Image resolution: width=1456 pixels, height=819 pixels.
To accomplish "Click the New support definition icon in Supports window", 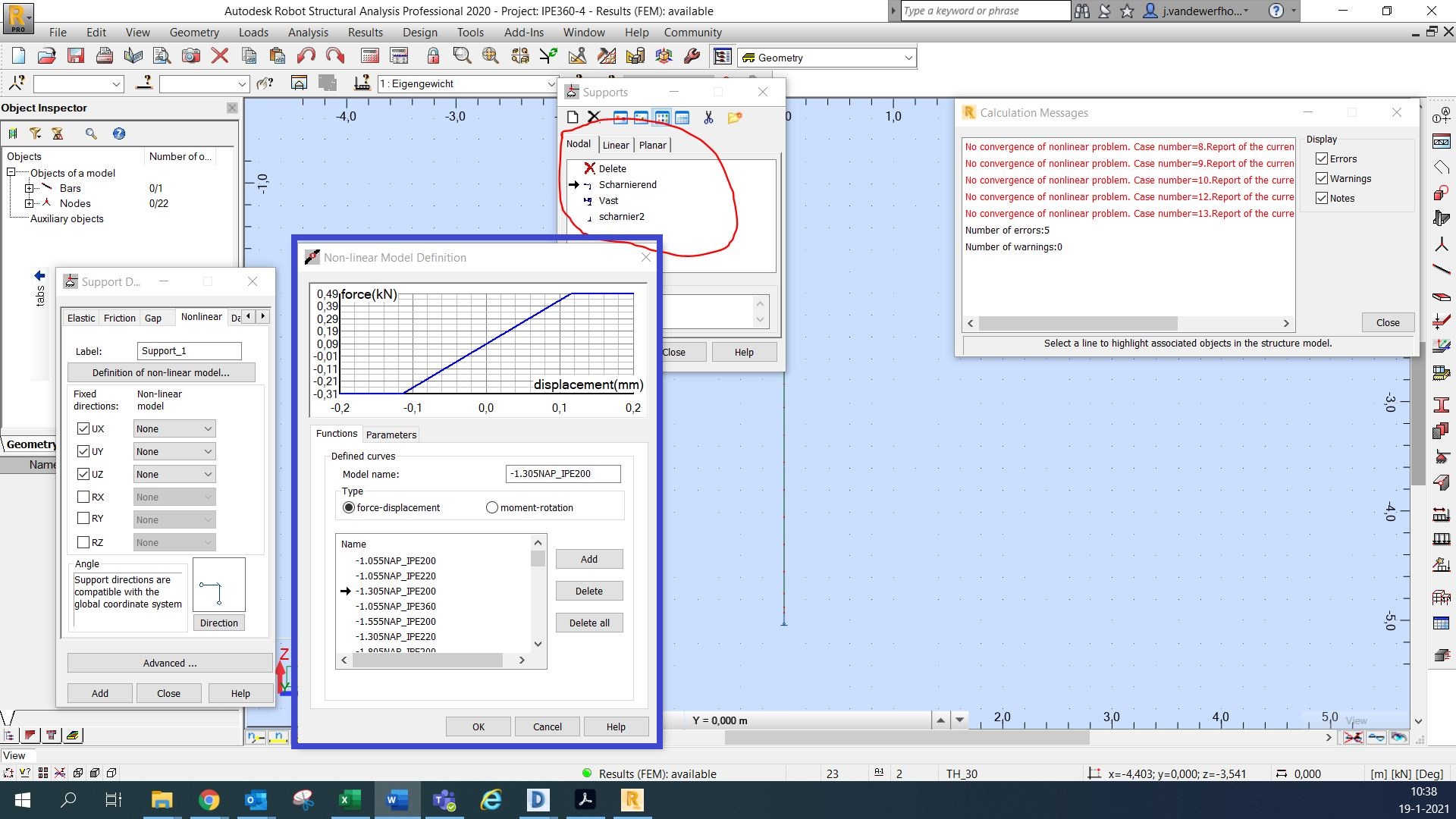I will click(x=573, y=118).
